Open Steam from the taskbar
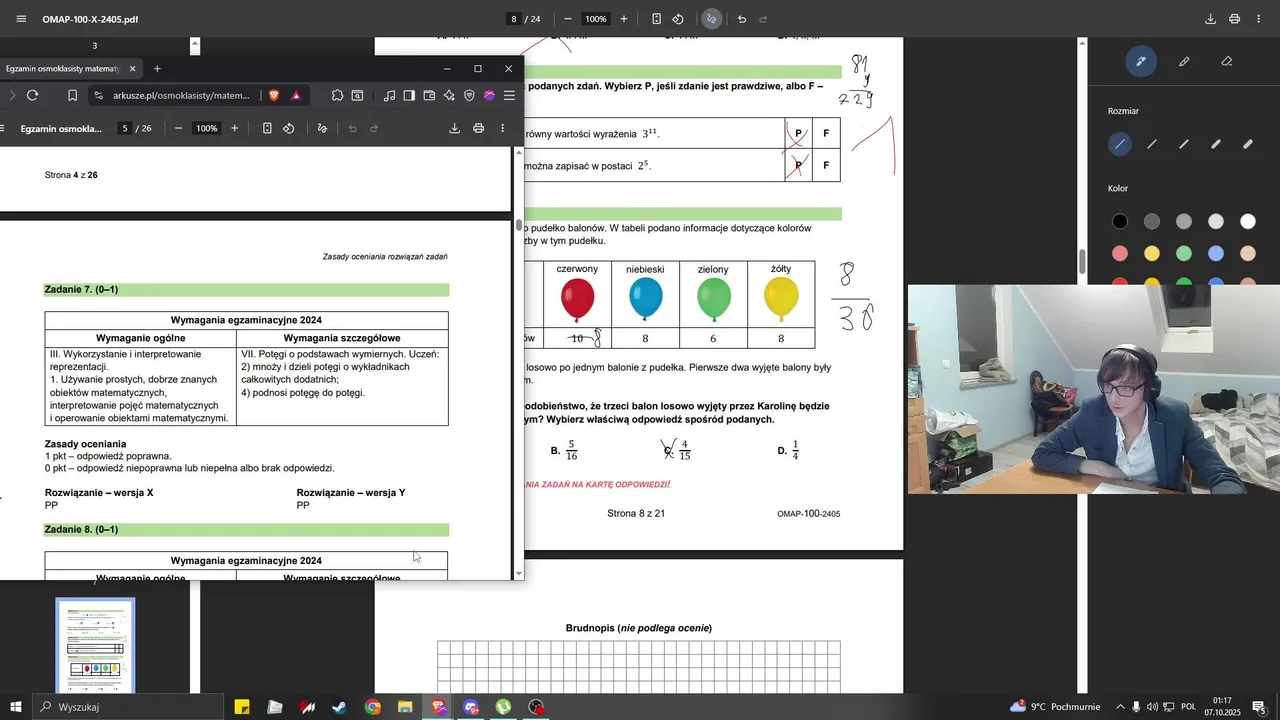 339,707
